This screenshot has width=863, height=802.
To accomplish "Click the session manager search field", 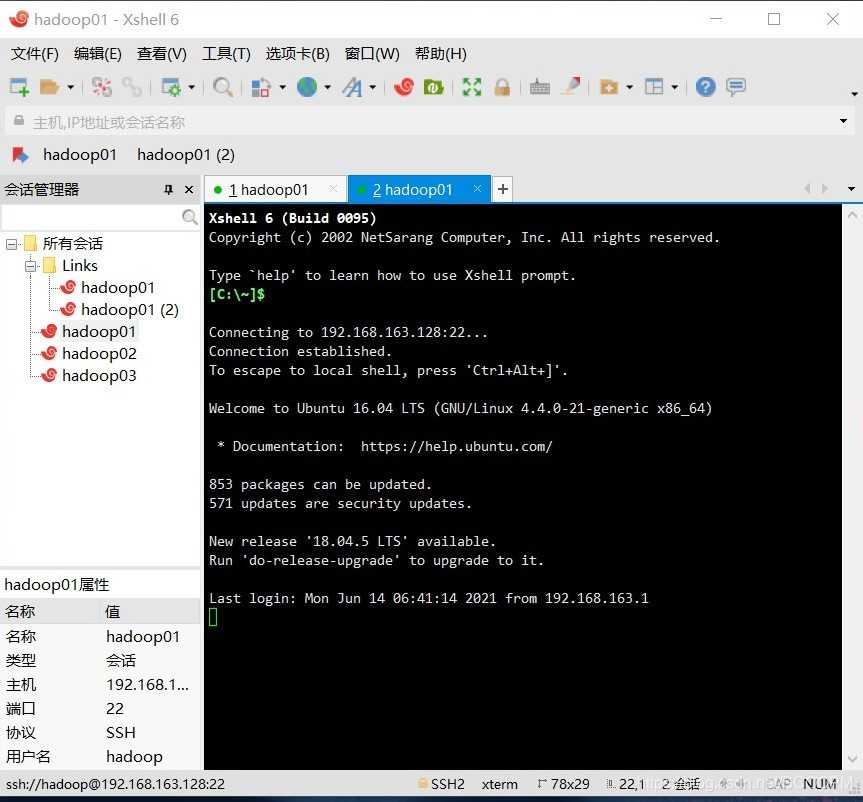I will (x=90, y=217).
